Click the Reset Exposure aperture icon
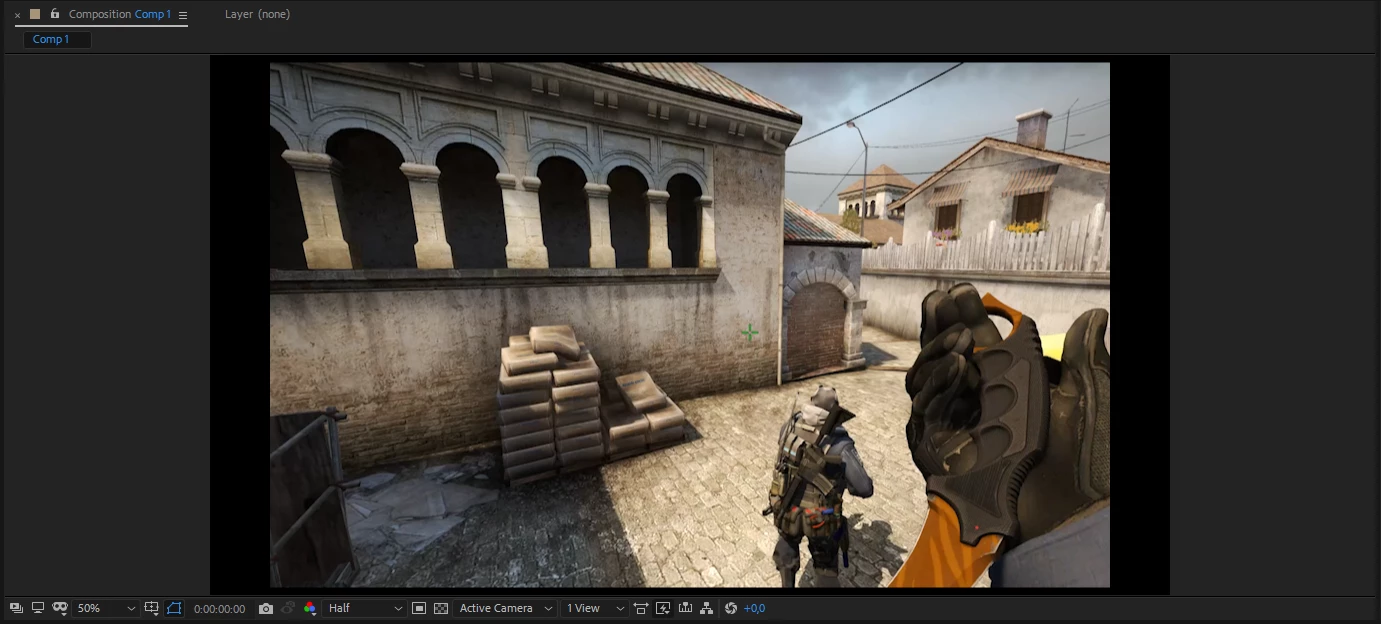Viewport: 1381px width, 624px height. click(731, 608)
